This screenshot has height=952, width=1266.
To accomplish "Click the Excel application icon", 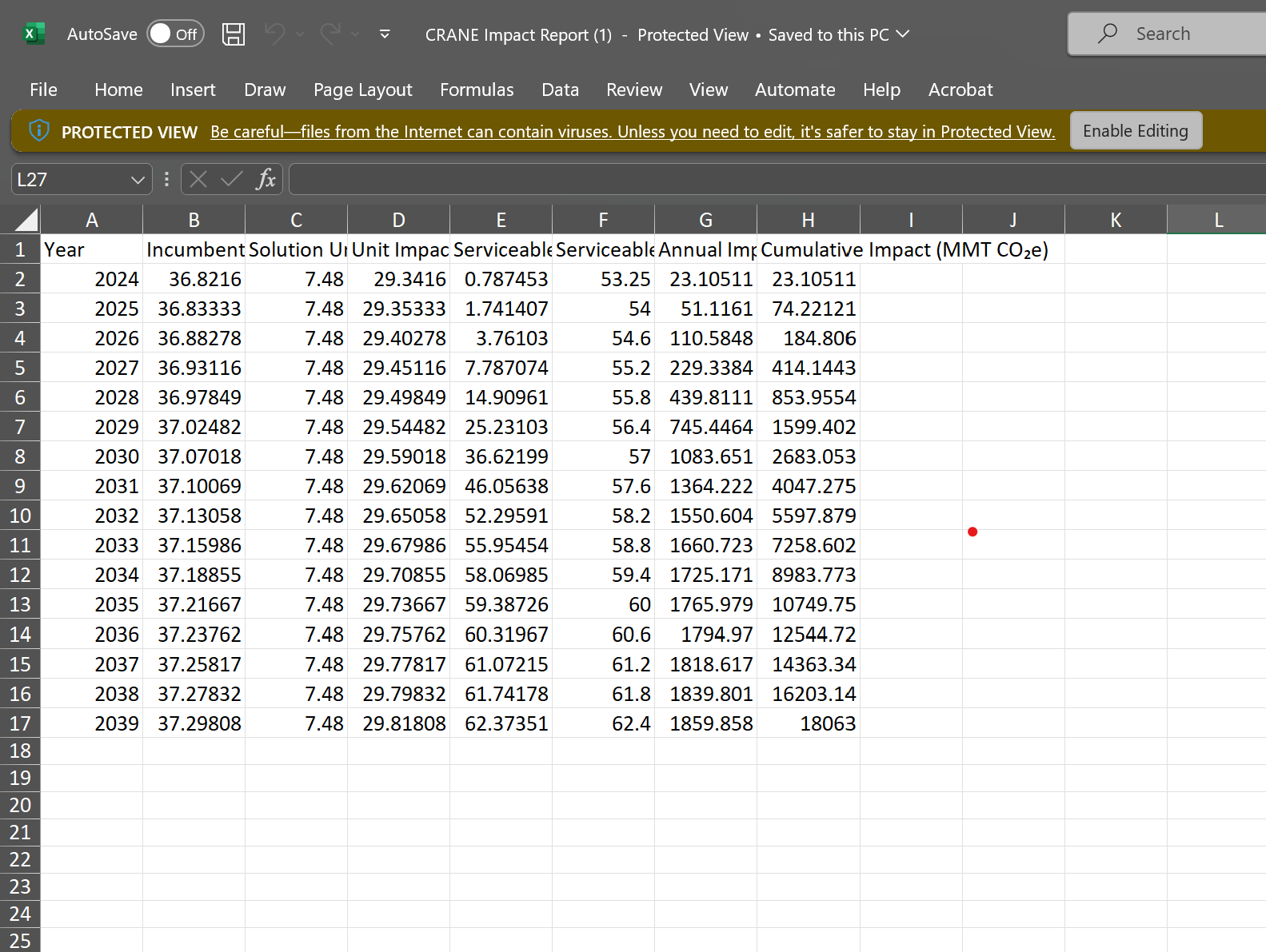I will 33,34.
